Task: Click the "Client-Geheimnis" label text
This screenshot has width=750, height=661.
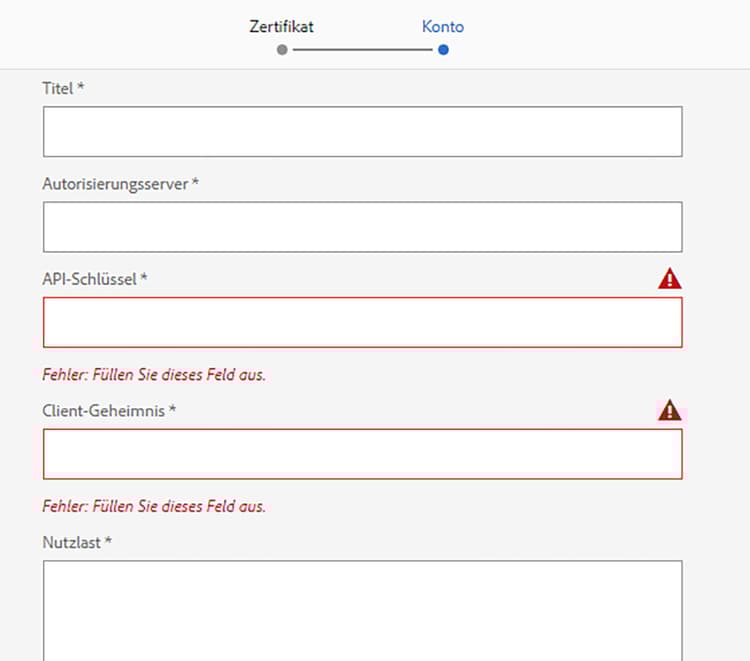Action: pos(103,411)
